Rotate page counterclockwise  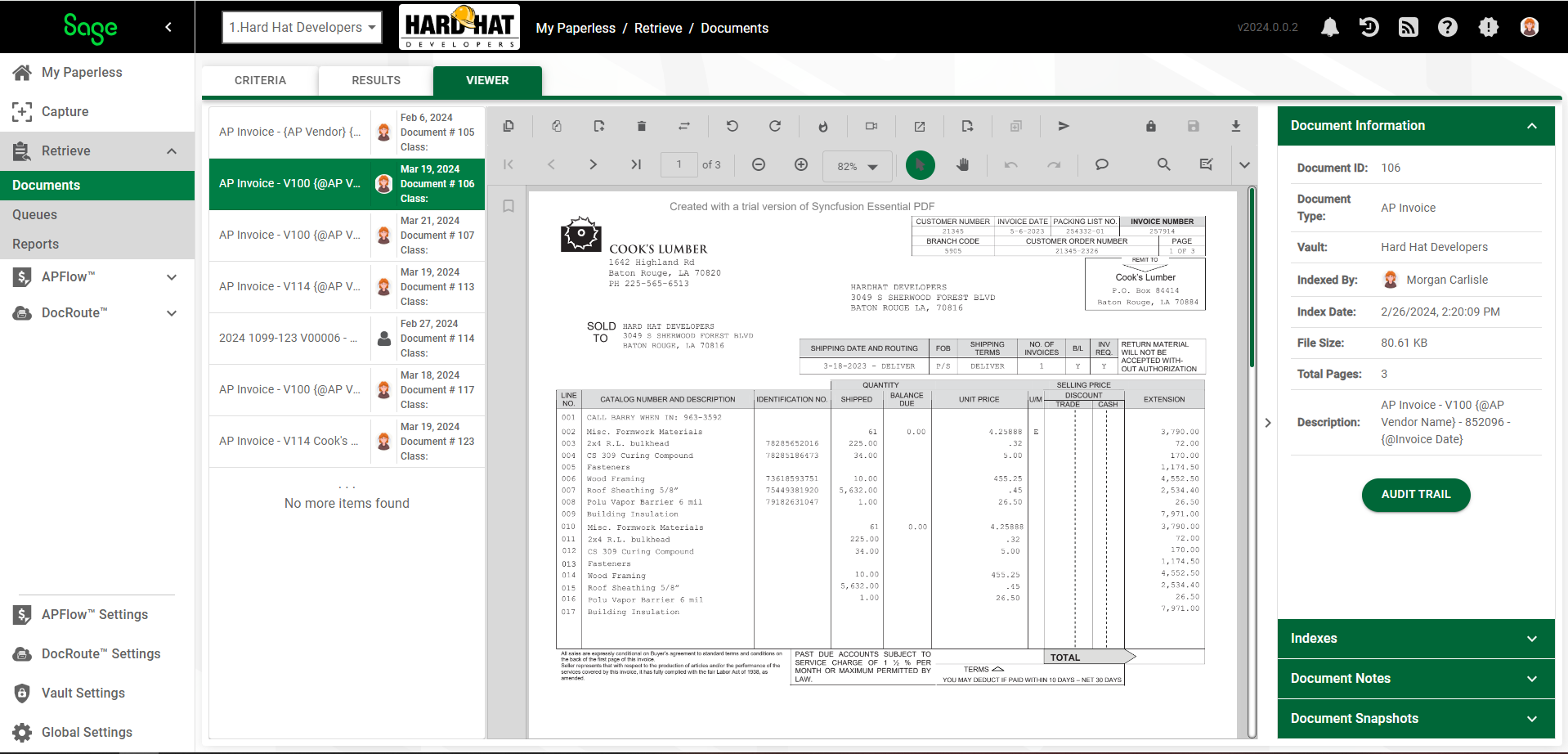pos(732,126)
